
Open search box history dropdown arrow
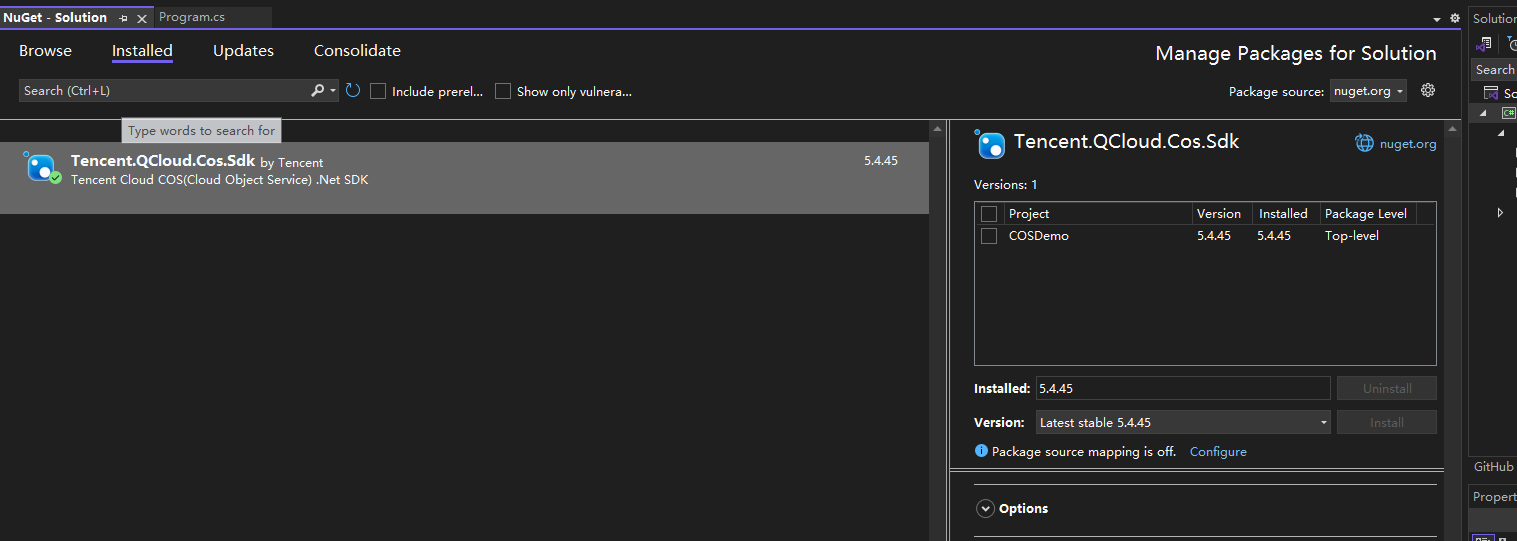[x=333, y=91]
